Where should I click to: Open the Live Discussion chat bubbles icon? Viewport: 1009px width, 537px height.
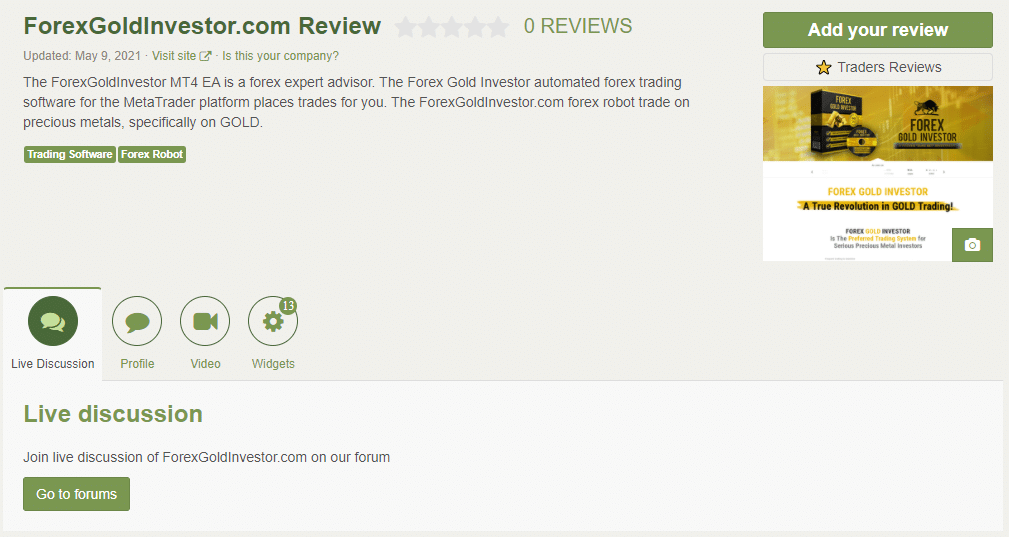click(53, 321)
